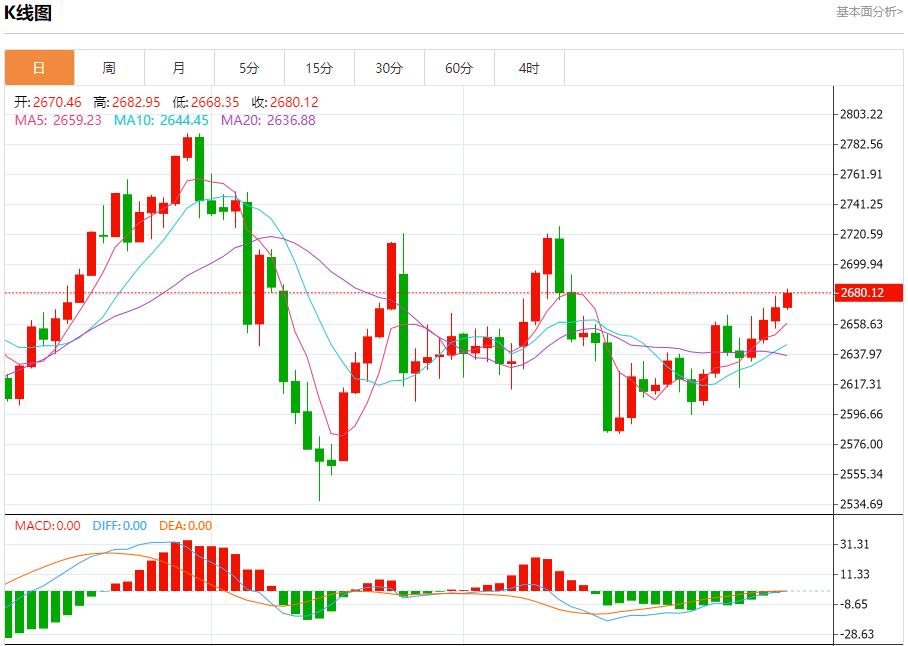Click the DEA value label
The image size is (908, 646).
tap(185, 526)
